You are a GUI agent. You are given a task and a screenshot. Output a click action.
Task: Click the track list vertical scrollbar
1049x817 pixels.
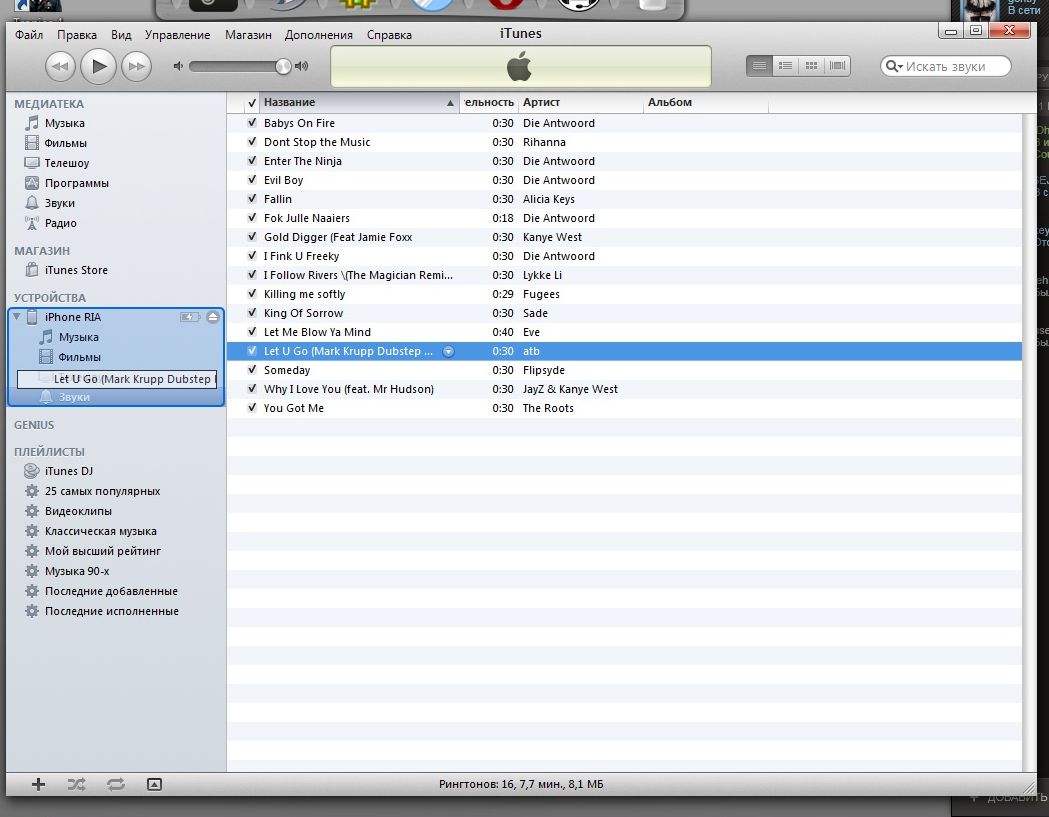tap(1027, 442)
